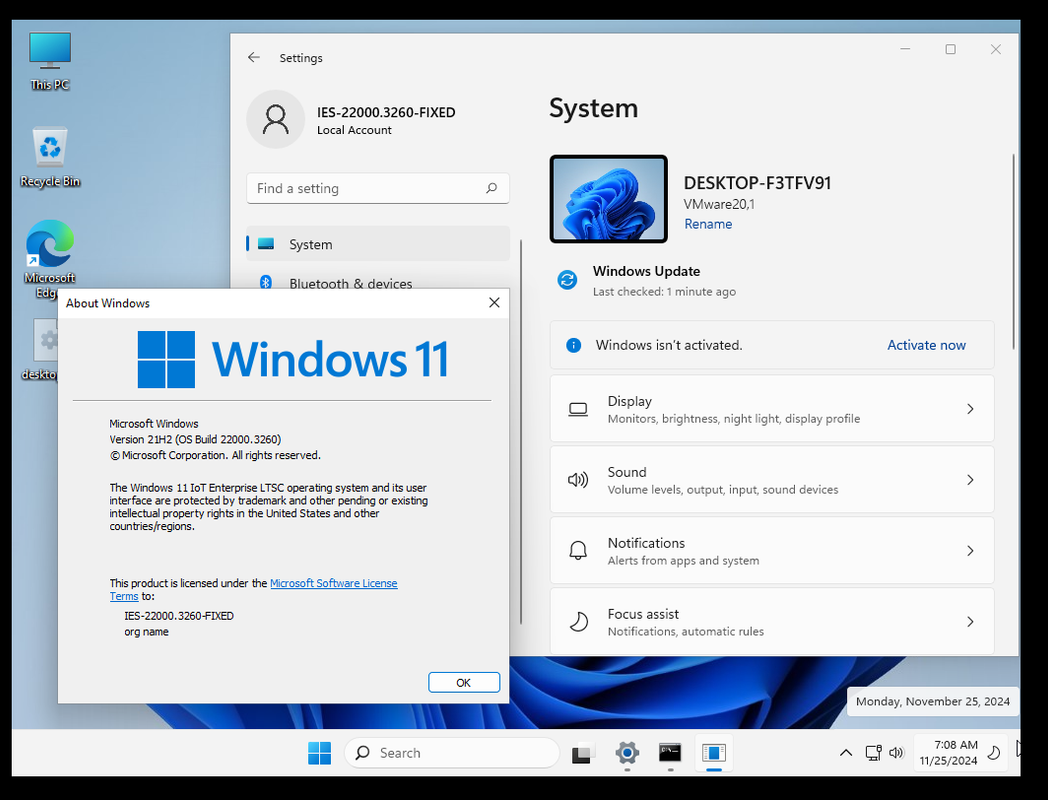The width and height of the screenshot is (1048, 800).
Task: Open the Microsoft Software License link
Action: (x=334, y=583)
